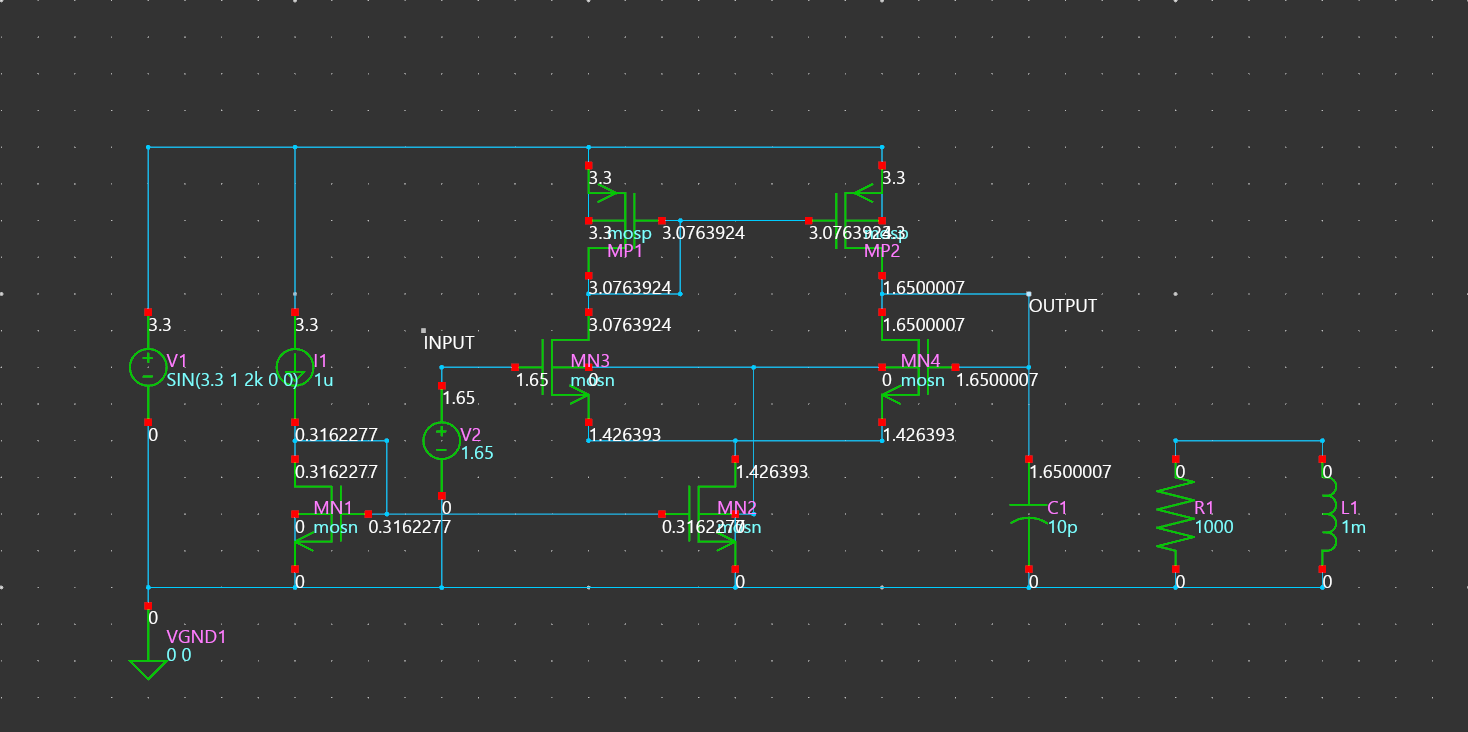Viewport: 1468px width, 732px height.
Task: Click the 1.426393 voltage above MN2's drain
Action: 771,472
